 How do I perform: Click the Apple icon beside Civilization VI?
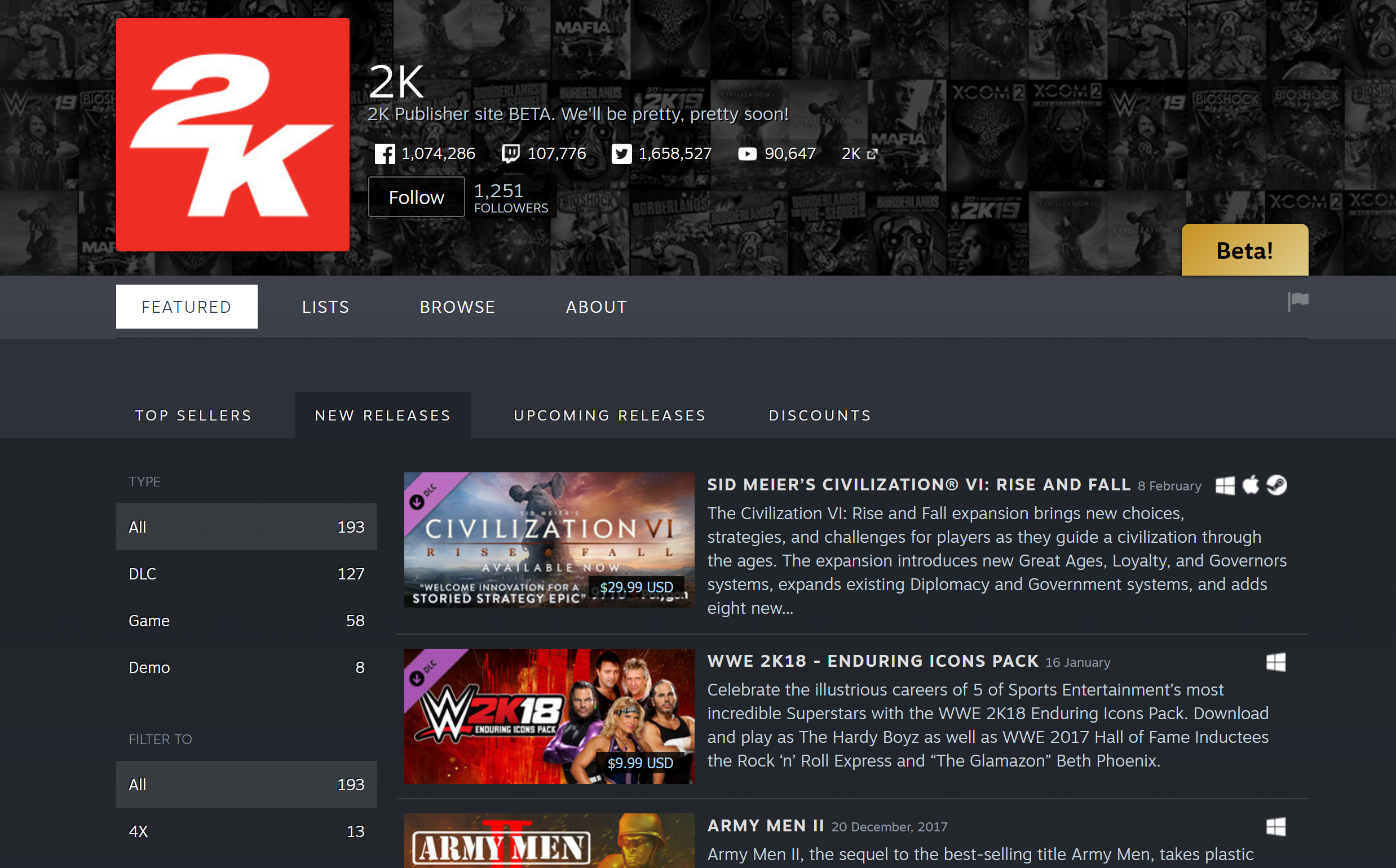(1251, 485)
